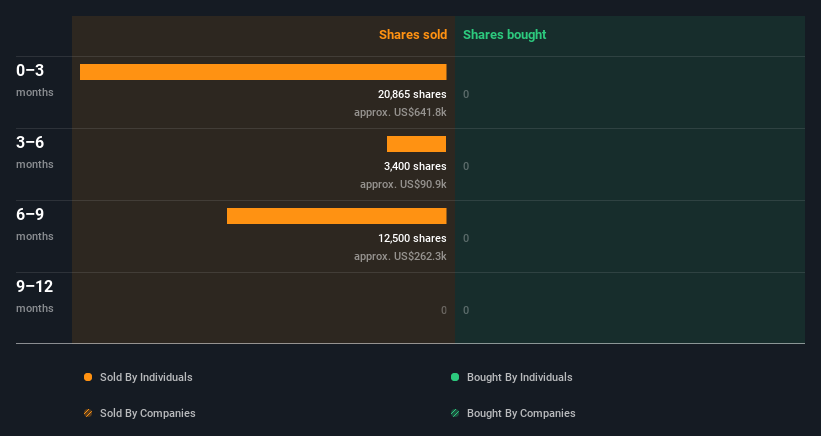
Task: Click the Shares sold column header
Action: (413, 35)
